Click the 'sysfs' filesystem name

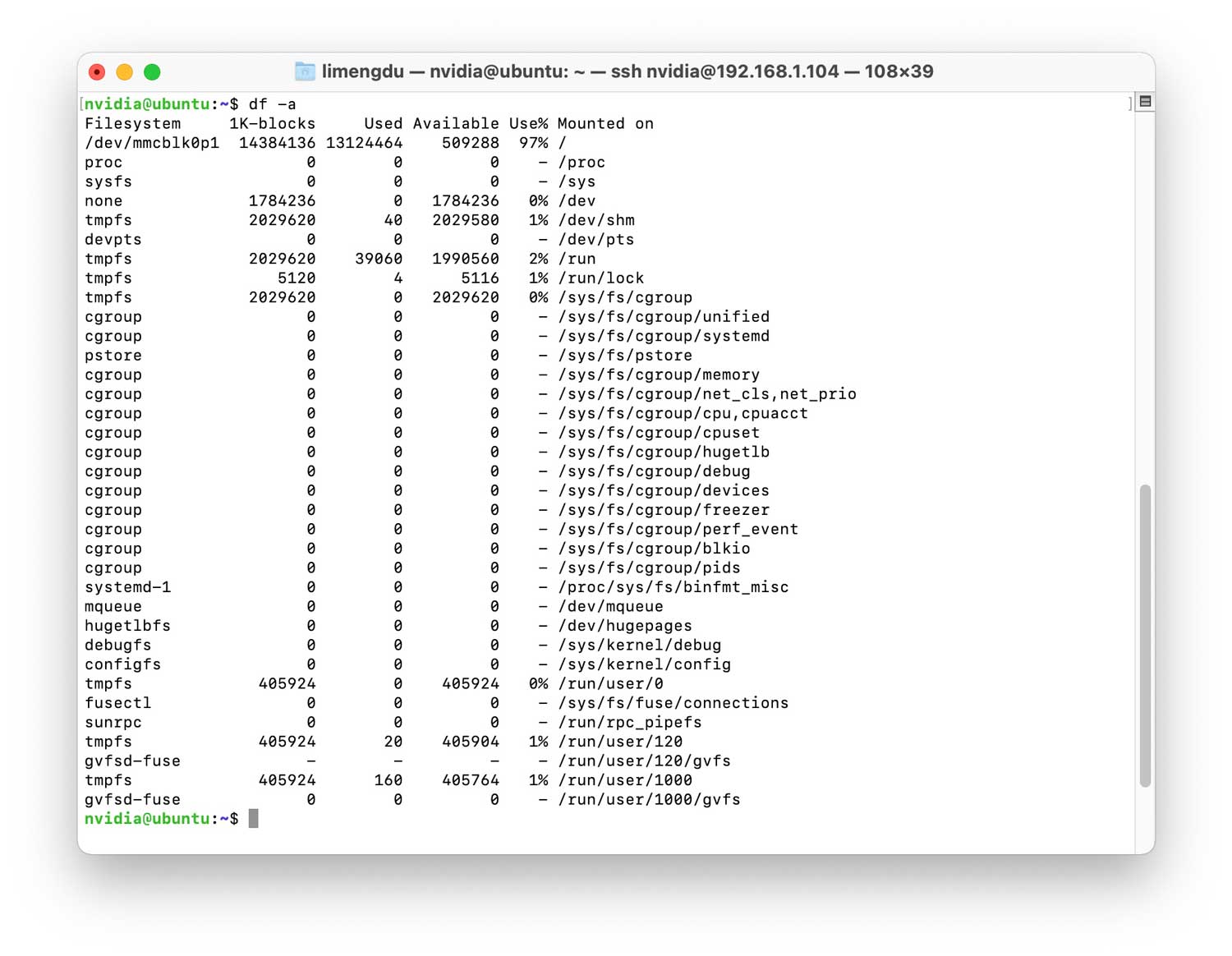[108, 182]
